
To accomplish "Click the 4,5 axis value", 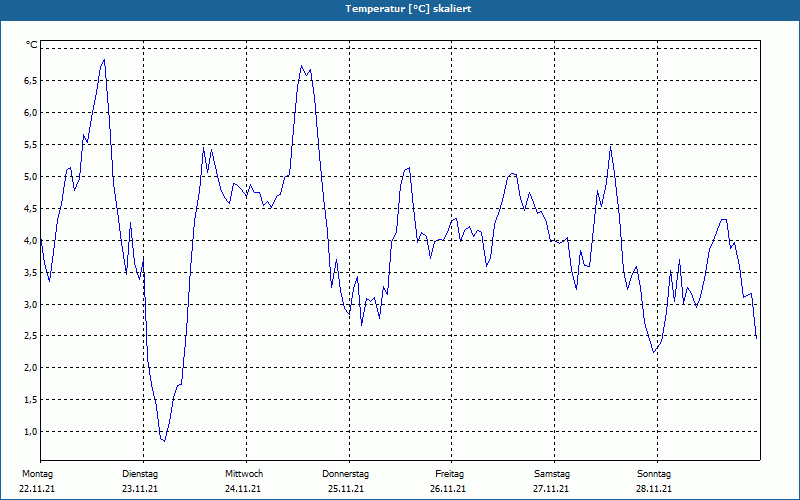I will click(x=31, y=208).
